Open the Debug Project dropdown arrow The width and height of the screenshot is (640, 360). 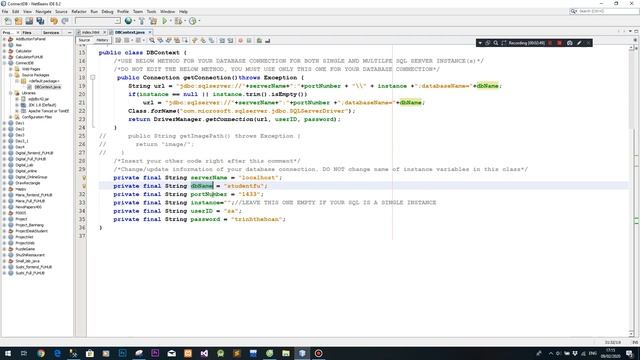pos(185,21)
